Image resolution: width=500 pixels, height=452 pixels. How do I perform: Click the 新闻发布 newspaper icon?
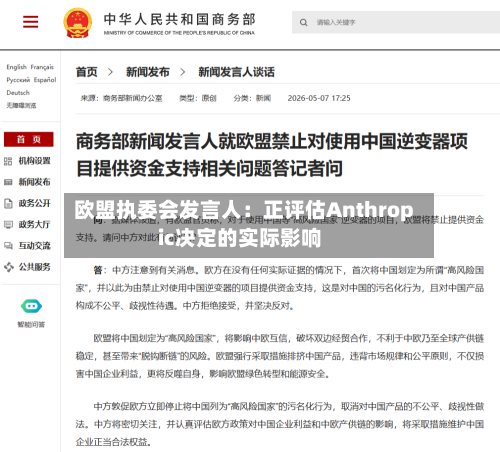point(8,182)
